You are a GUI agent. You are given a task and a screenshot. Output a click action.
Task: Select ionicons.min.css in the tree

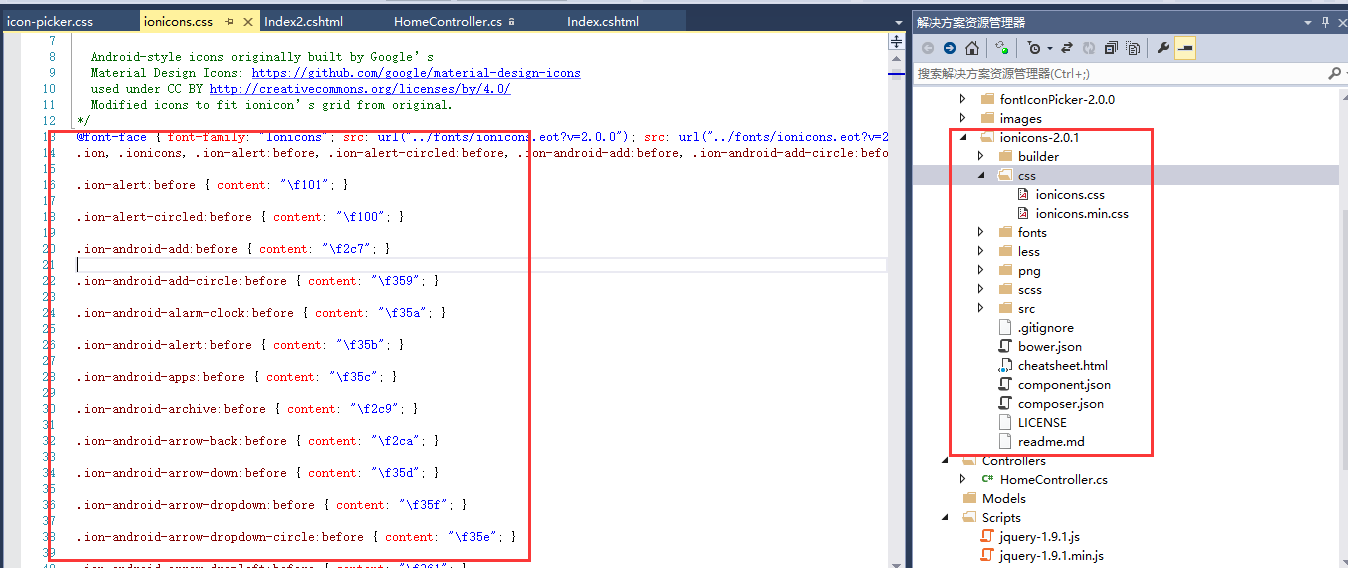(1081, 213)
